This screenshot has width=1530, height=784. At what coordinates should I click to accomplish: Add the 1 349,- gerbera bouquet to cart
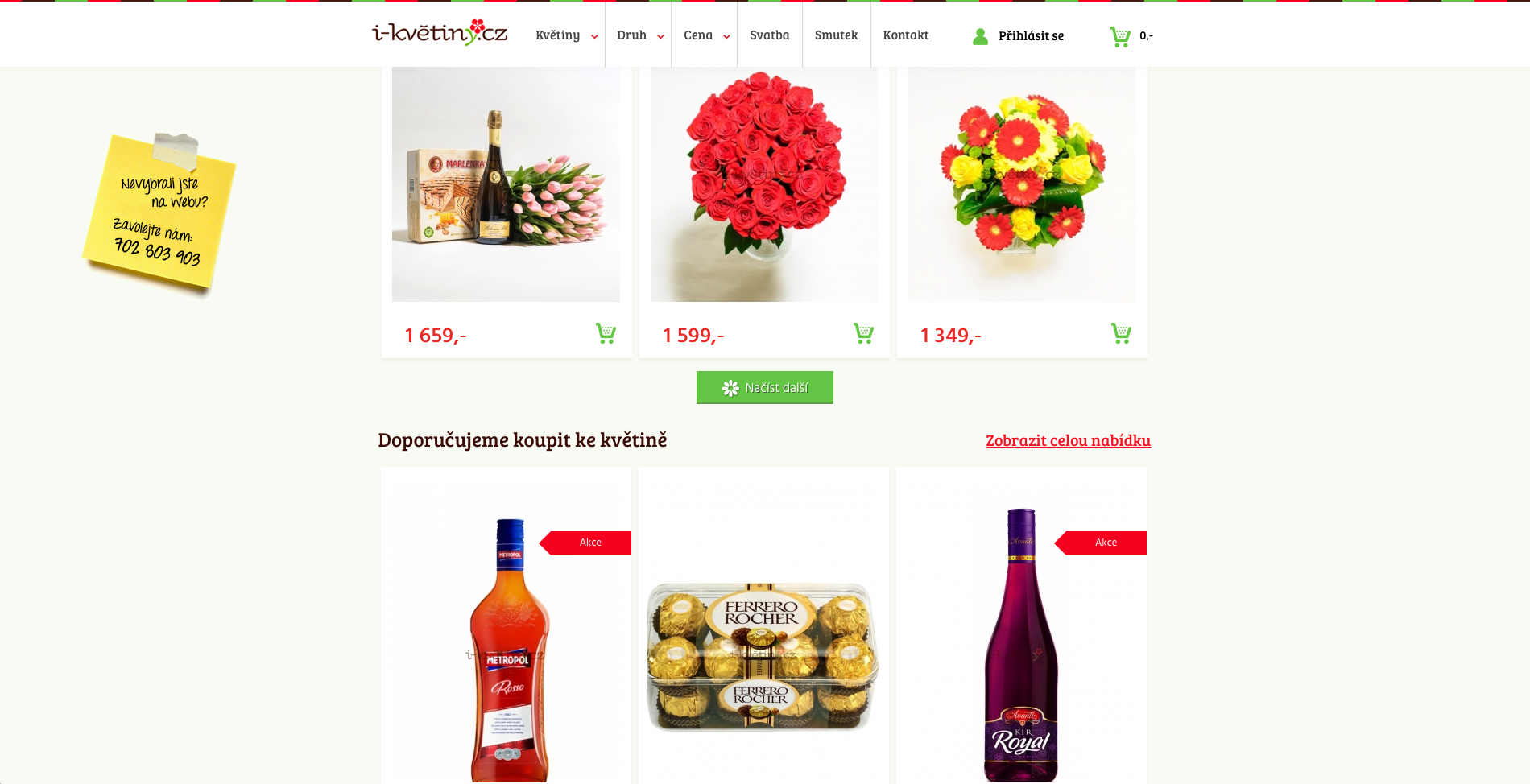(1121, 333)
